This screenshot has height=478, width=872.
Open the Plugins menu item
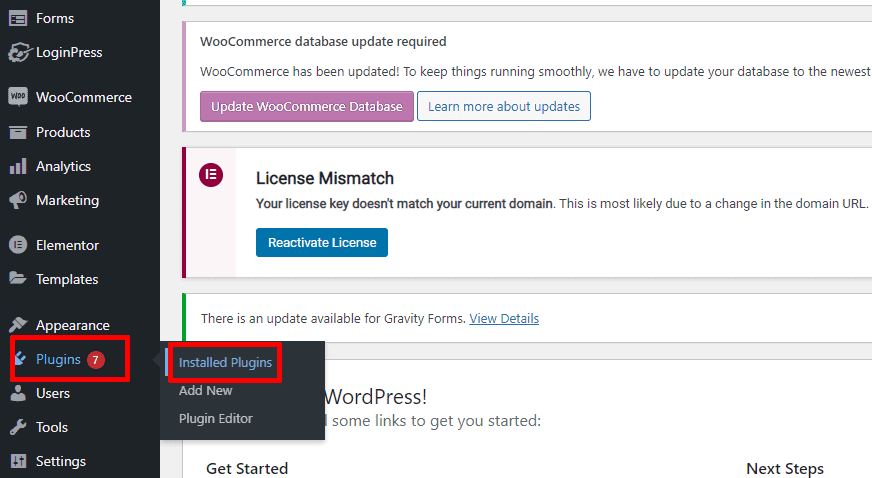pyautogui.click(x=58, y=359)
